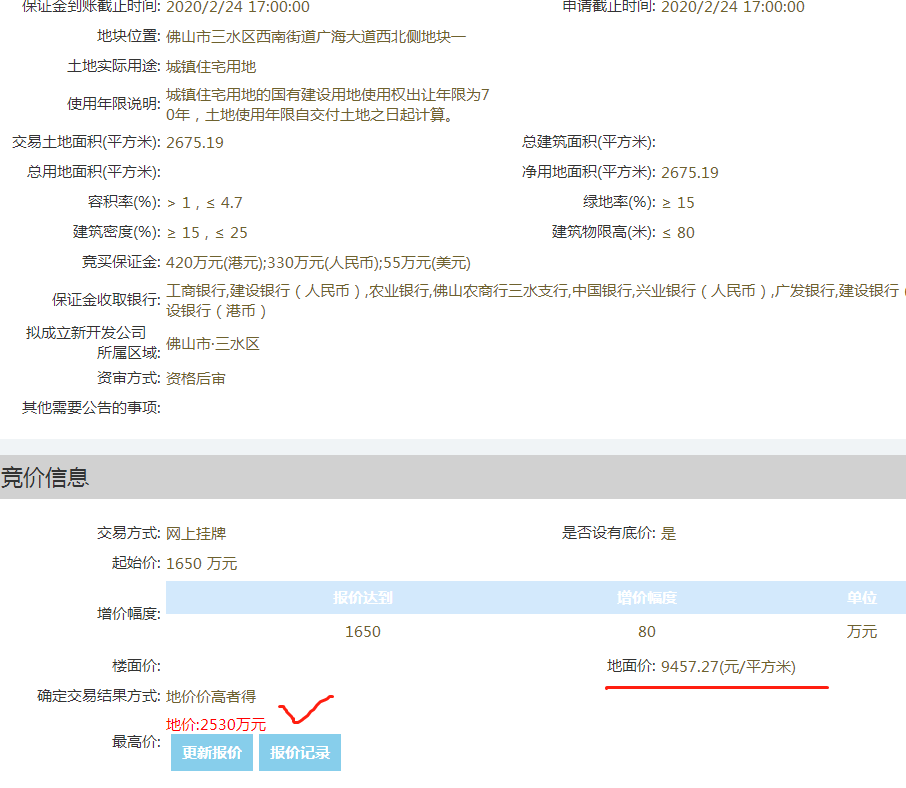Click the 万元 unit cell in table
This screenshot has width=906, height=788.
pos(861,632)
